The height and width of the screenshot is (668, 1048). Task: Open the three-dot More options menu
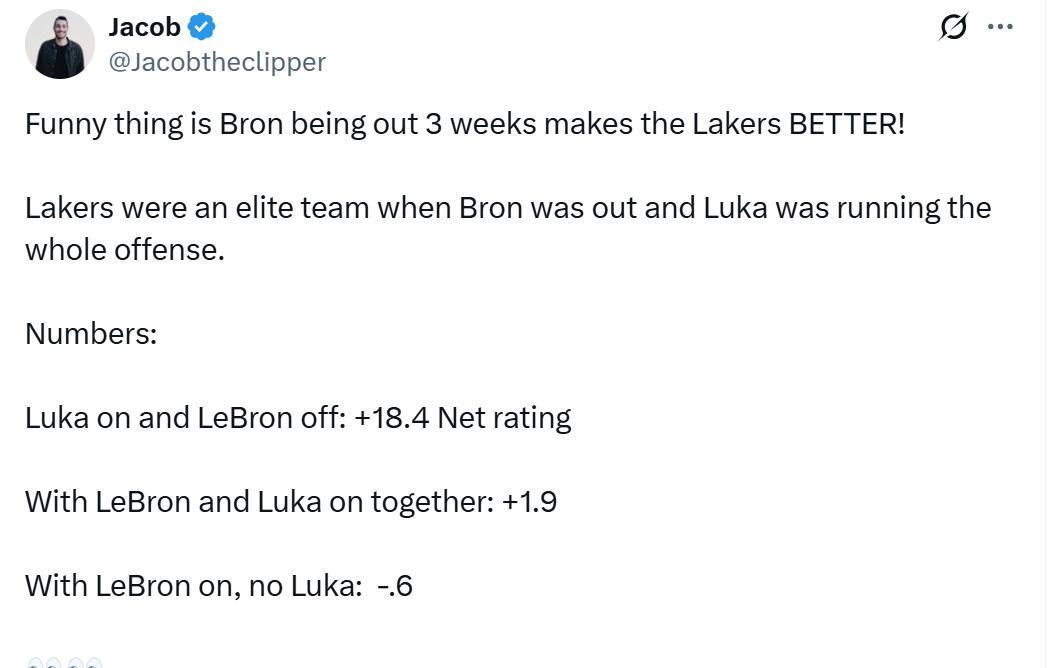[x=1000, y=27]
